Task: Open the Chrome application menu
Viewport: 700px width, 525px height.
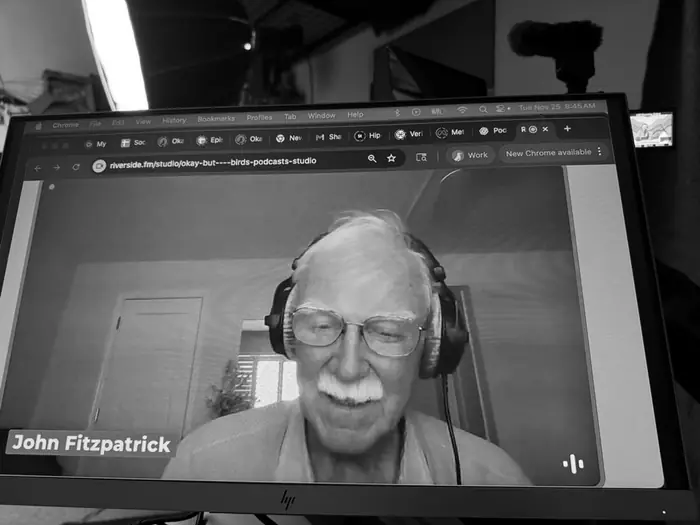Action: 65,125
